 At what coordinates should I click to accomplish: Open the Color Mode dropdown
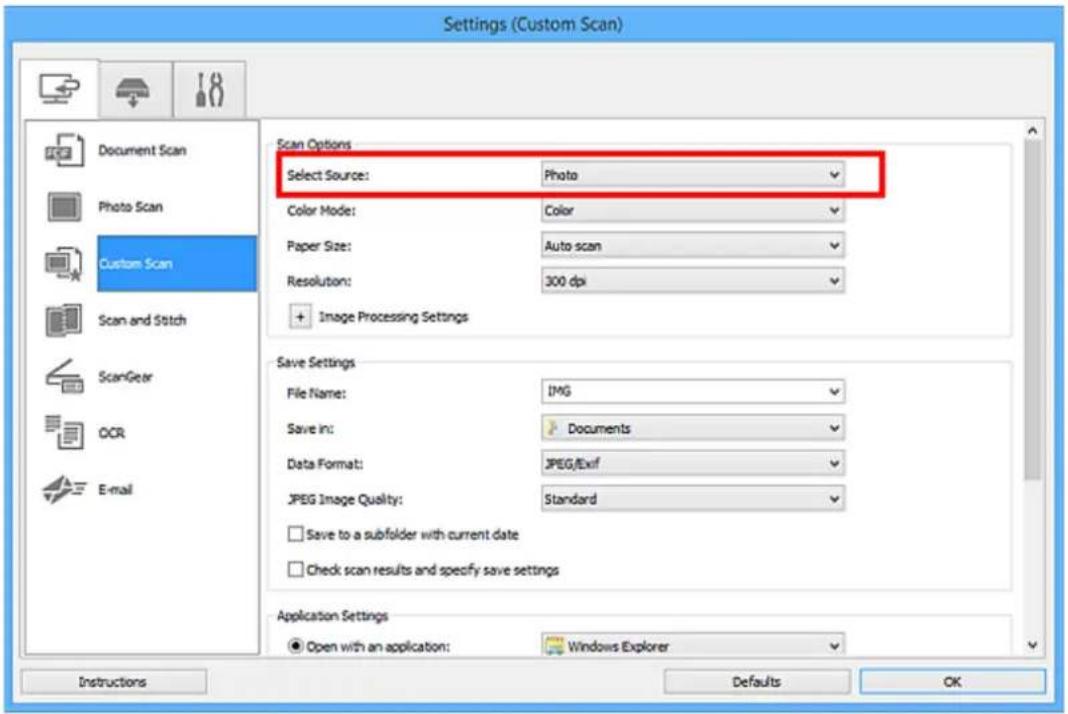[x=693, y=211]
